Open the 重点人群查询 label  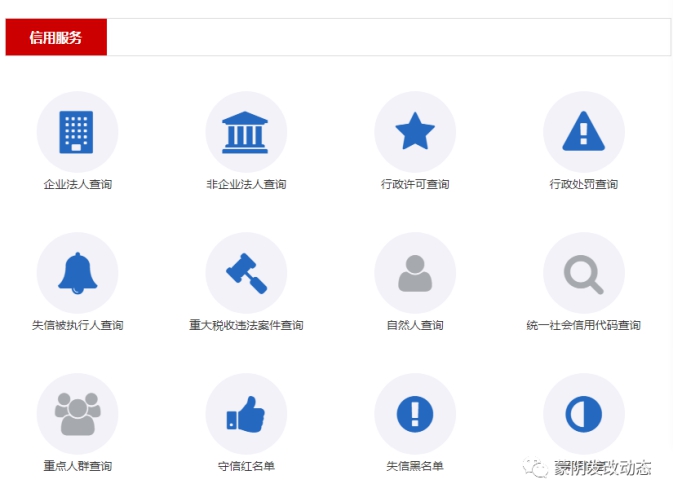coord(78,466)
